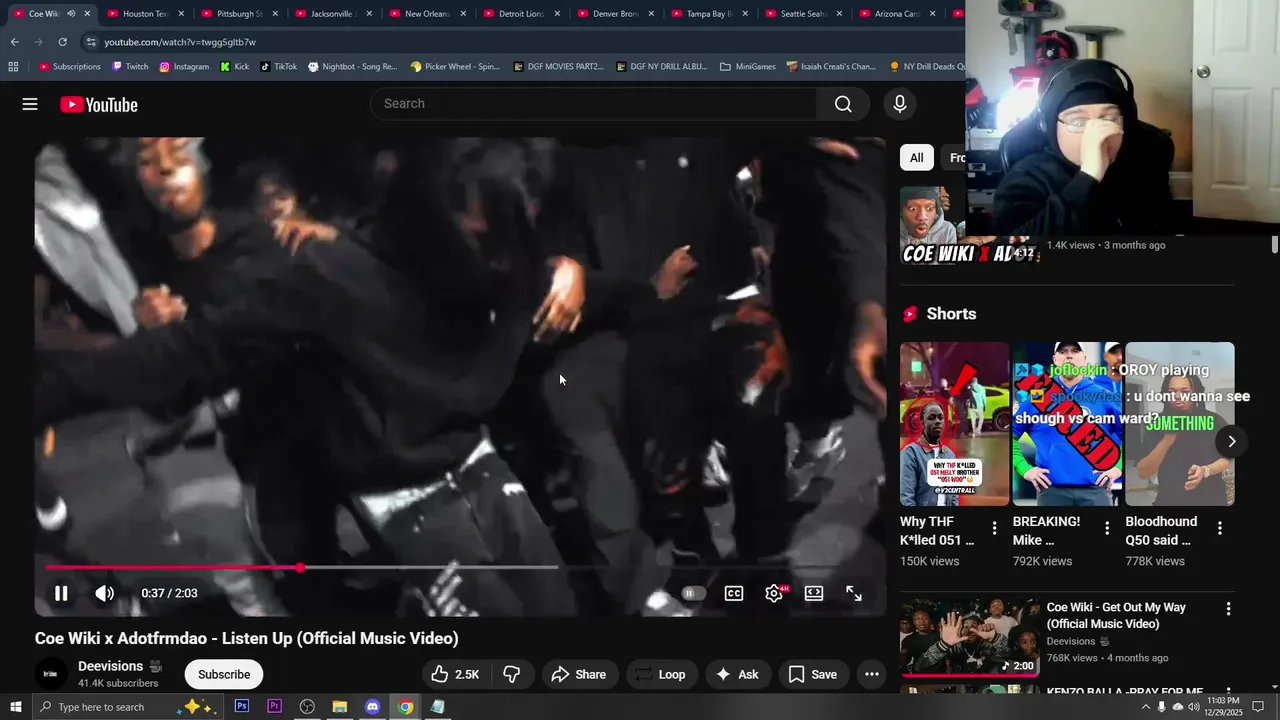Open the browser apps grid in the bookmarks bar
Image resolution: width=1280 pixels, height=720 pixels.
(x=13, y=67)
